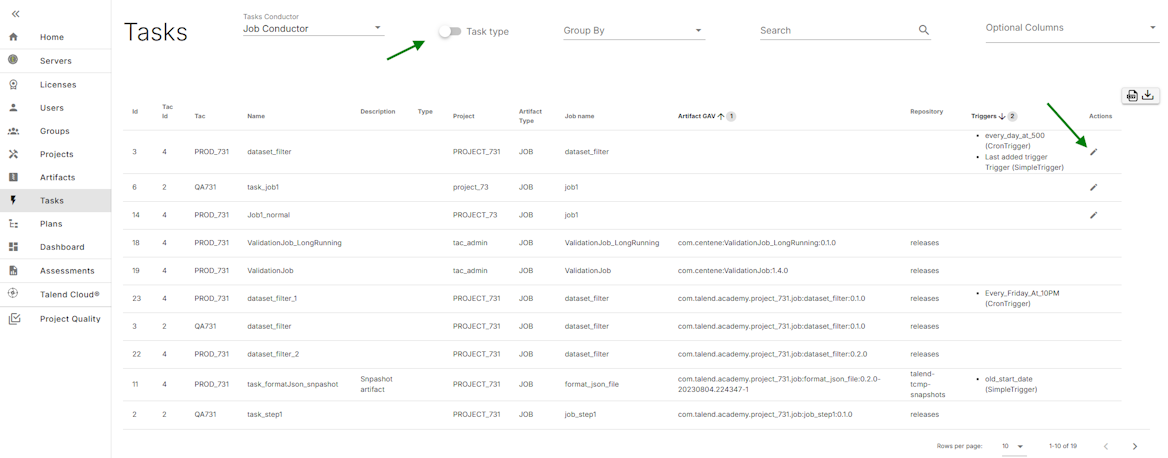This screenshot has height=458, width=1168.
Task: Change rows per page selector
Action: click(1013, 446)
